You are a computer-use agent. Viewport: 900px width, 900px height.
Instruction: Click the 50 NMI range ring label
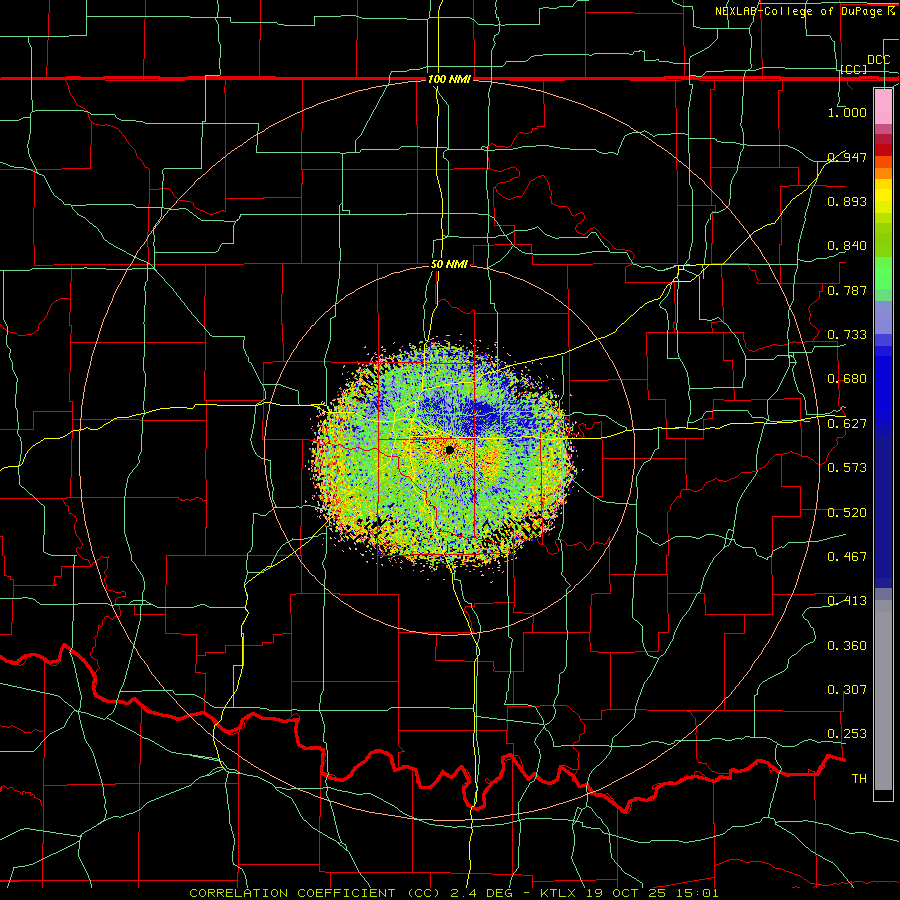[x=449, y=264]
